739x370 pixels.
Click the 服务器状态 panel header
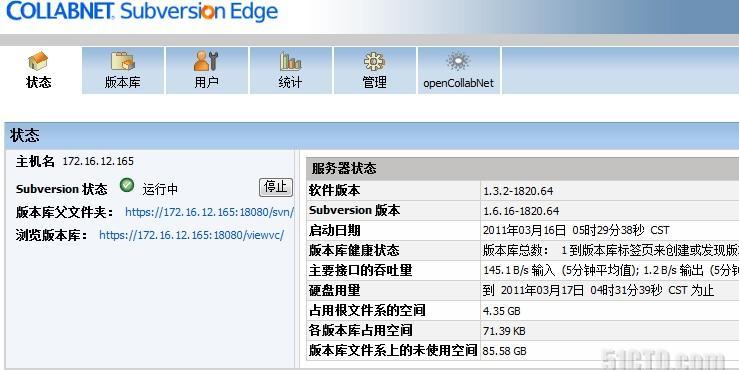522,168
